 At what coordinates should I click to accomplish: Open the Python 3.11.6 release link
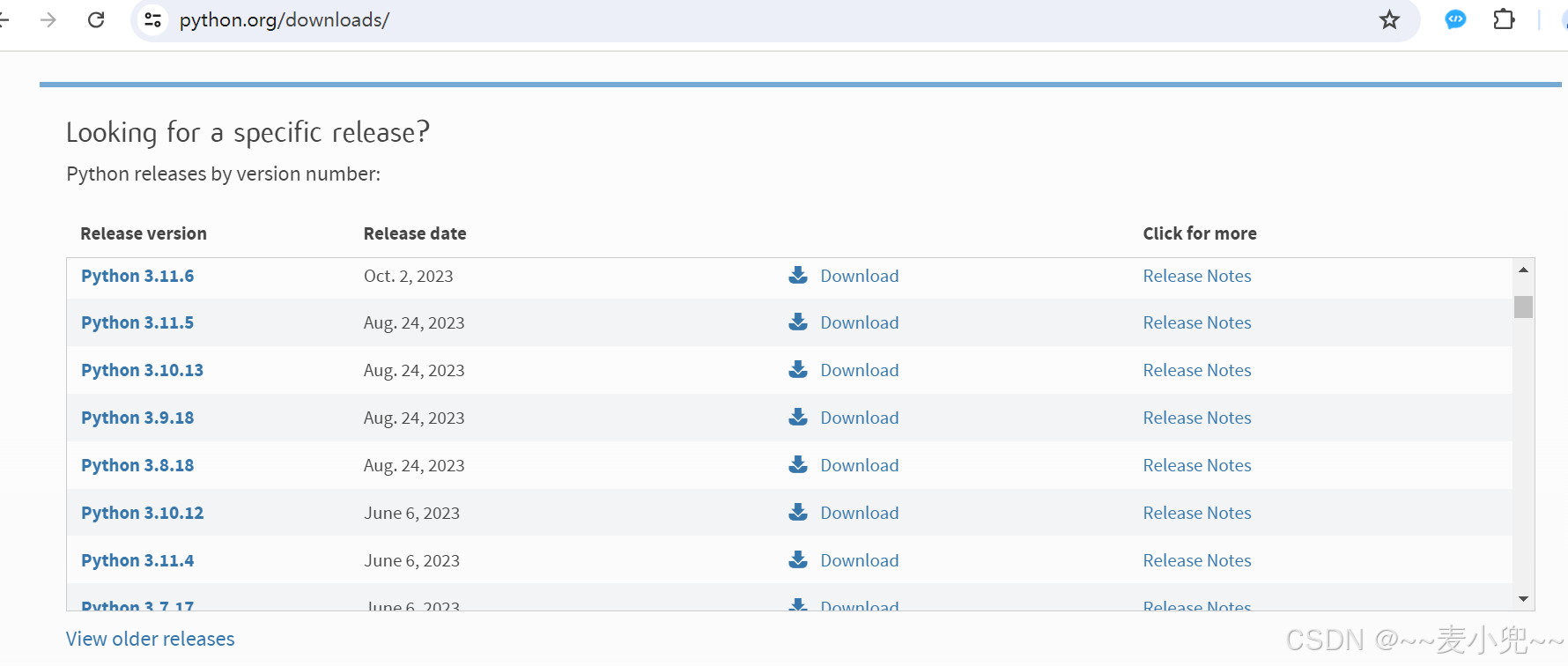click(137, 276)
